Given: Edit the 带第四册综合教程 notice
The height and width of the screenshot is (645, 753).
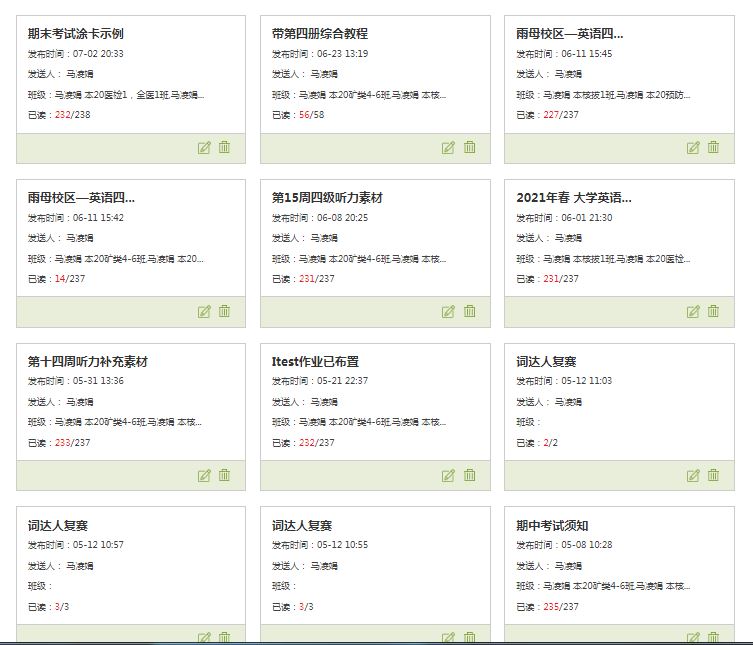Looking at the screenshot, I should pos(448,148).
